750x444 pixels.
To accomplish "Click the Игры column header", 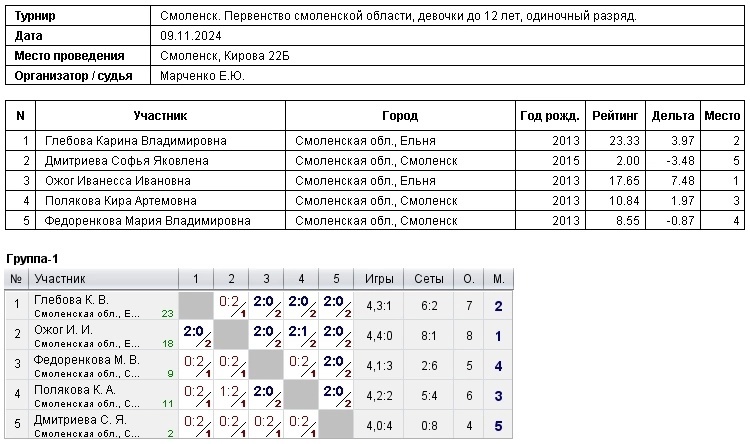I will pyautogui.click(x=379, y=279).
